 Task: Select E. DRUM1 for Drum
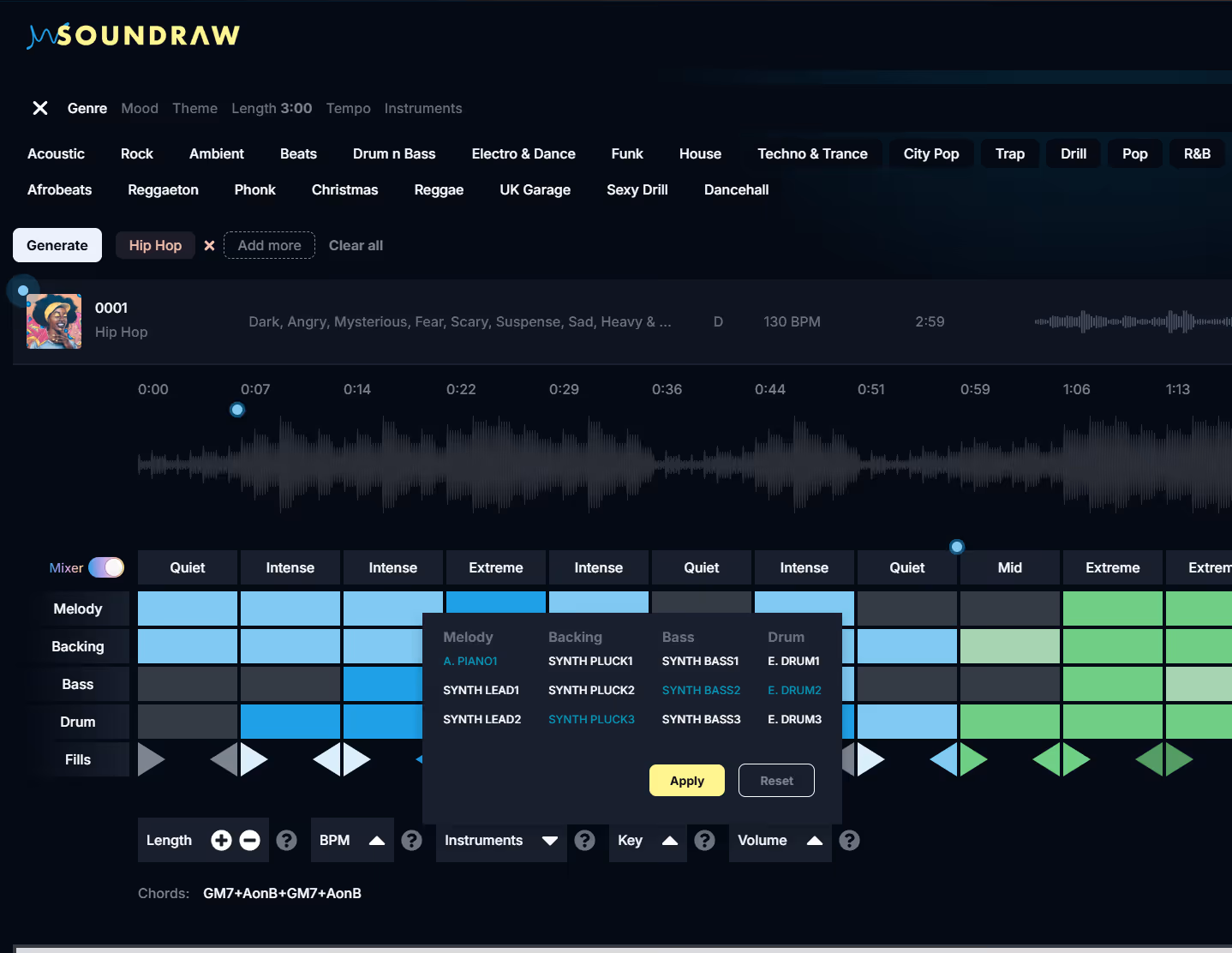[793, 661]
